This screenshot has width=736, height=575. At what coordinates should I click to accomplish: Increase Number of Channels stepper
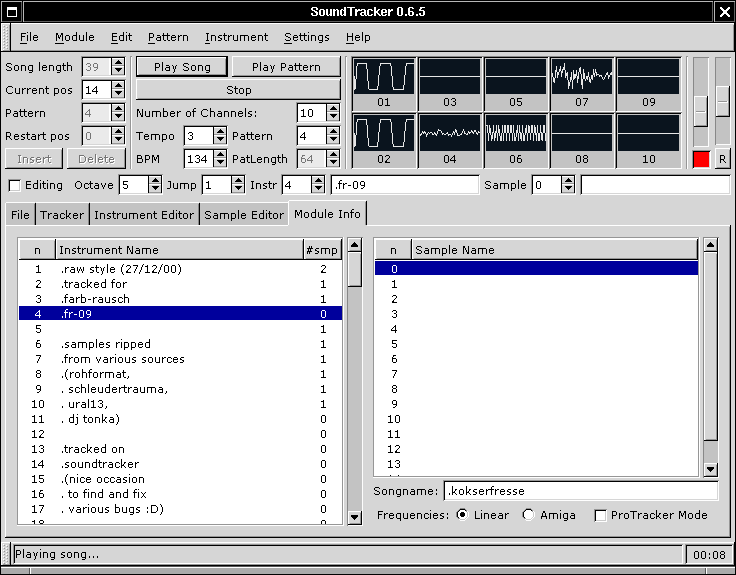click(x=333, y=108)
